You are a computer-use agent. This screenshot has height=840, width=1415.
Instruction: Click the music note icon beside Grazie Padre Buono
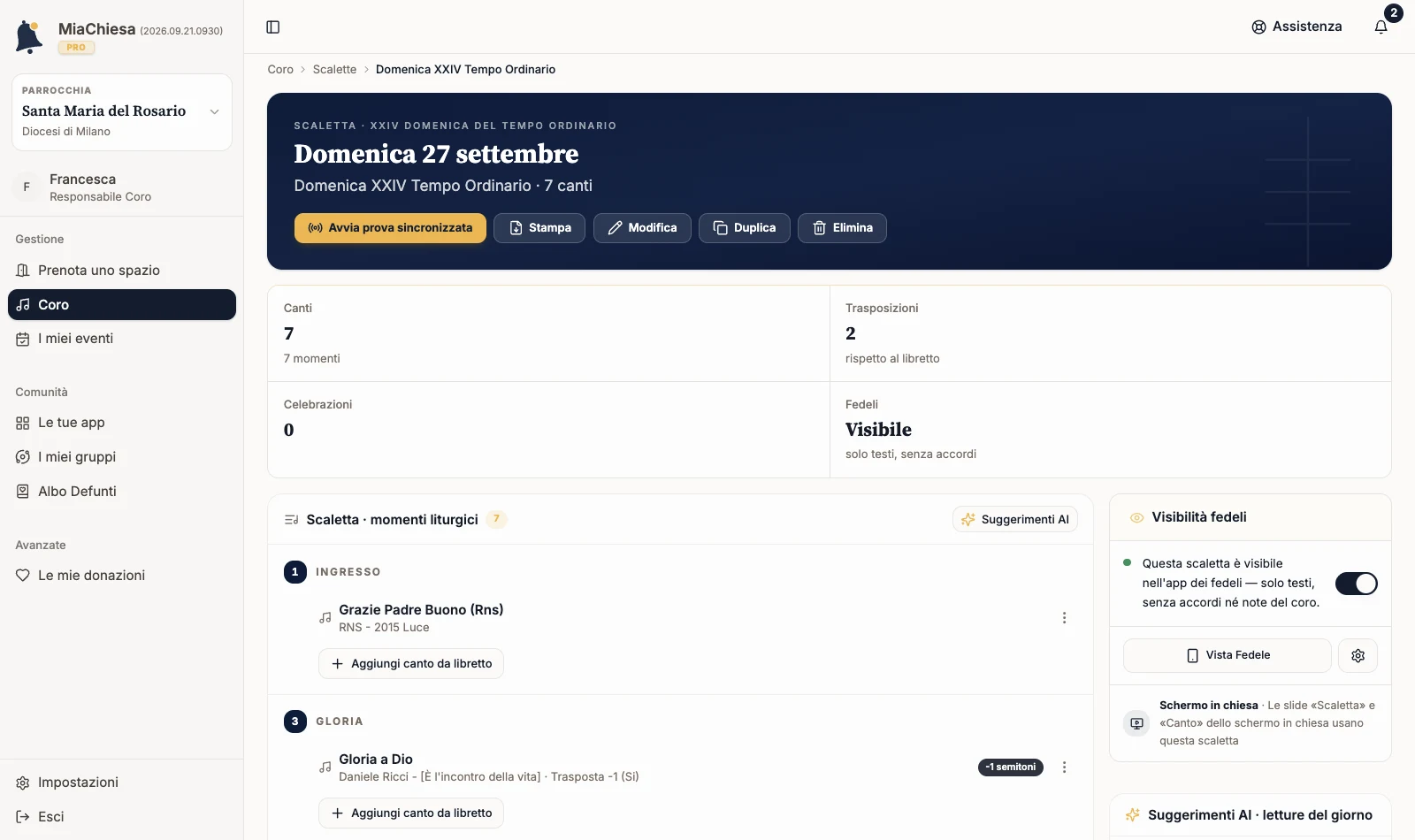tap(325, 618)
